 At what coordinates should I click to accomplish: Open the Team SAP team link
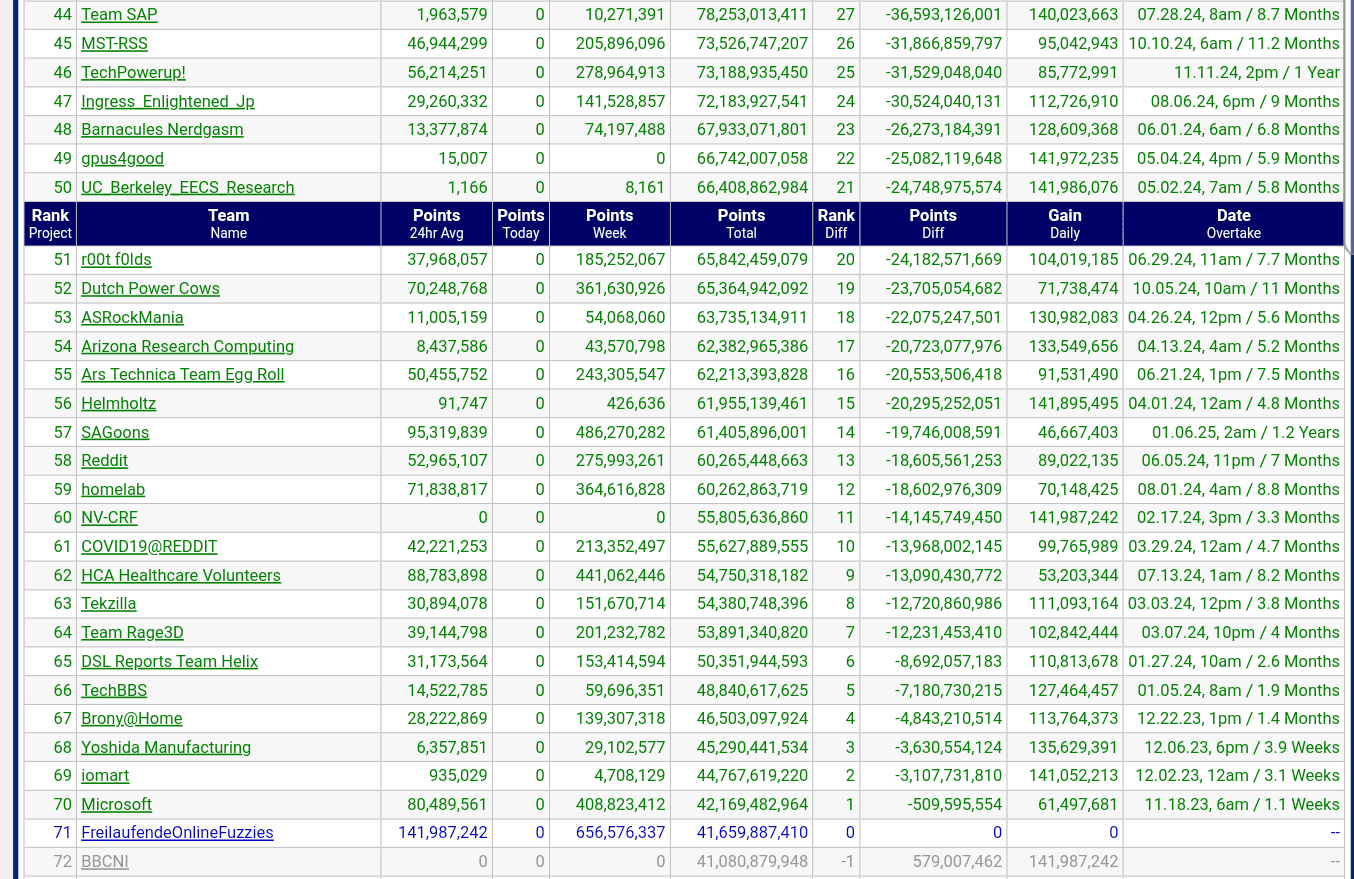click(119, 15)
